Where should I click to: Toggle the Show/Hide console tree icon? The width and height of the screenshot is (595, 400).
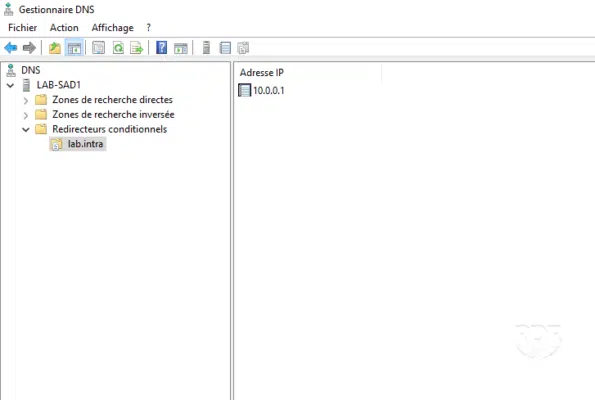tap(74, 48)
